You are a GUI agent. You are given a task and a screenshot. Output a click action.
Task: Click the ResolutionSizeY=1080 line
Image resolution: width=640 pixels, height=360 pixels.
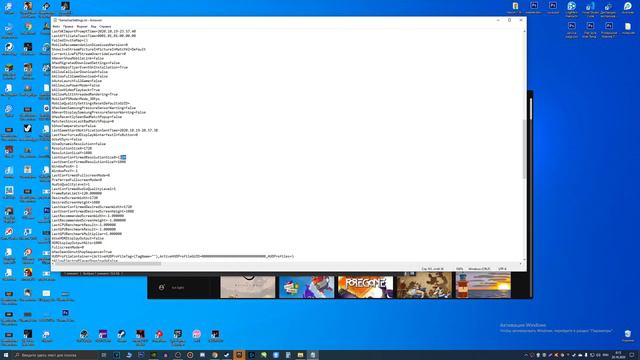point(71,153)
